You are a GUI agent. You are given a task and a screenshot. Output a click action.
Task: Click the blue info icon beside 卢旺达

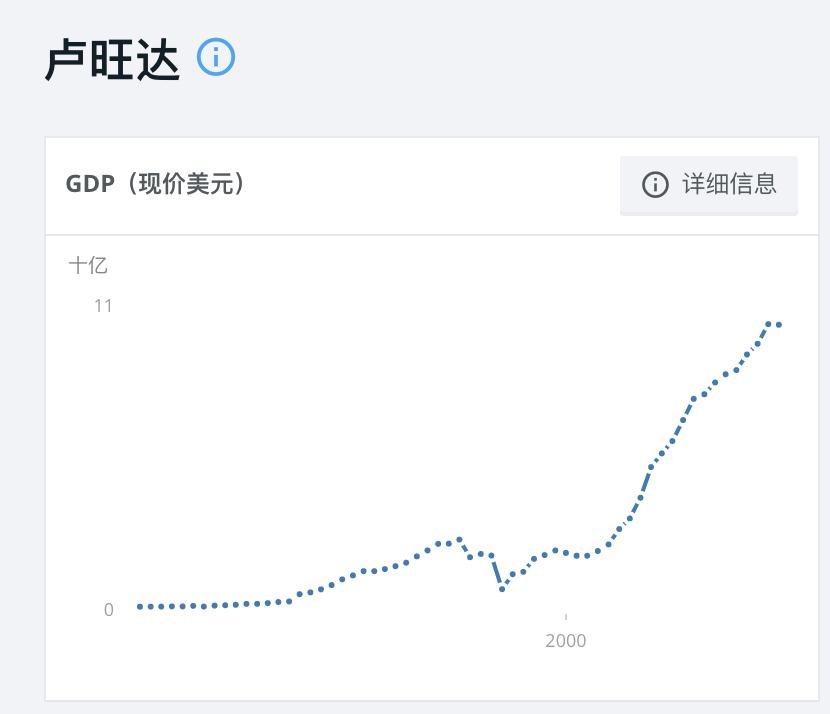(216, 57)
